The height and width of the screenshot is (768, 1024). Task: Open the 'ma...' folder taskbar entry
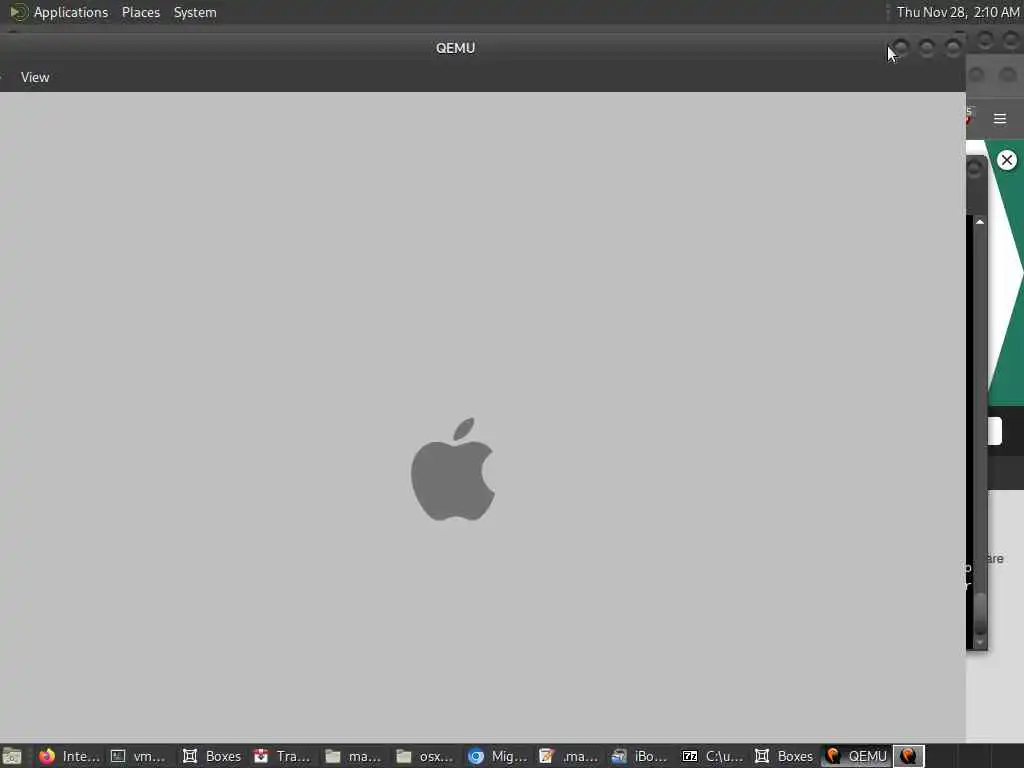click(x=353, y=756)
